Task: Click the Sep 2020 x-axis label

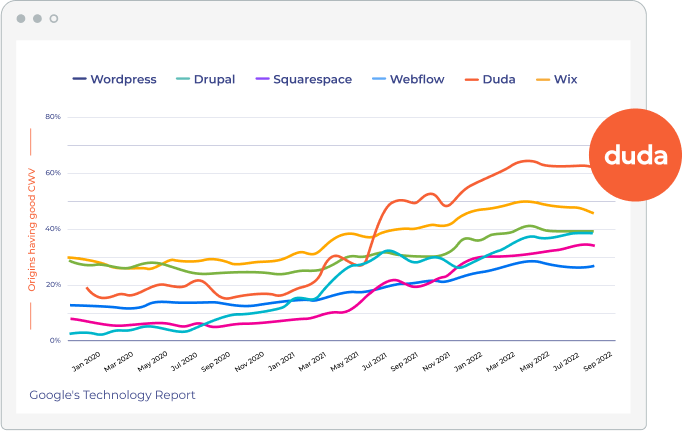Action: 216,361
